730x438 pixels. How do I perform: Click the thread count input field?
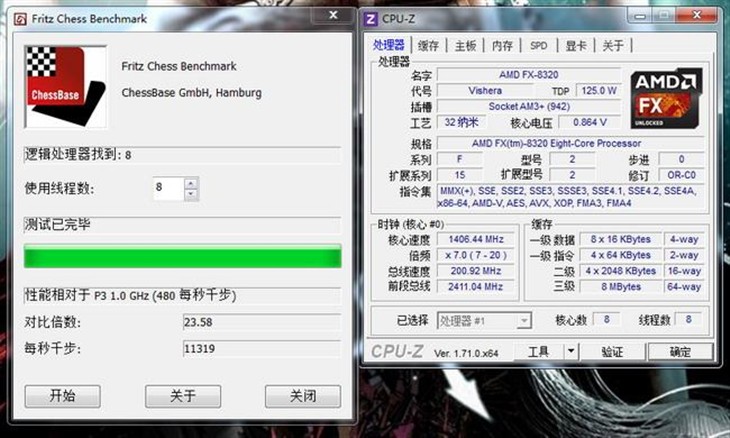168,189
